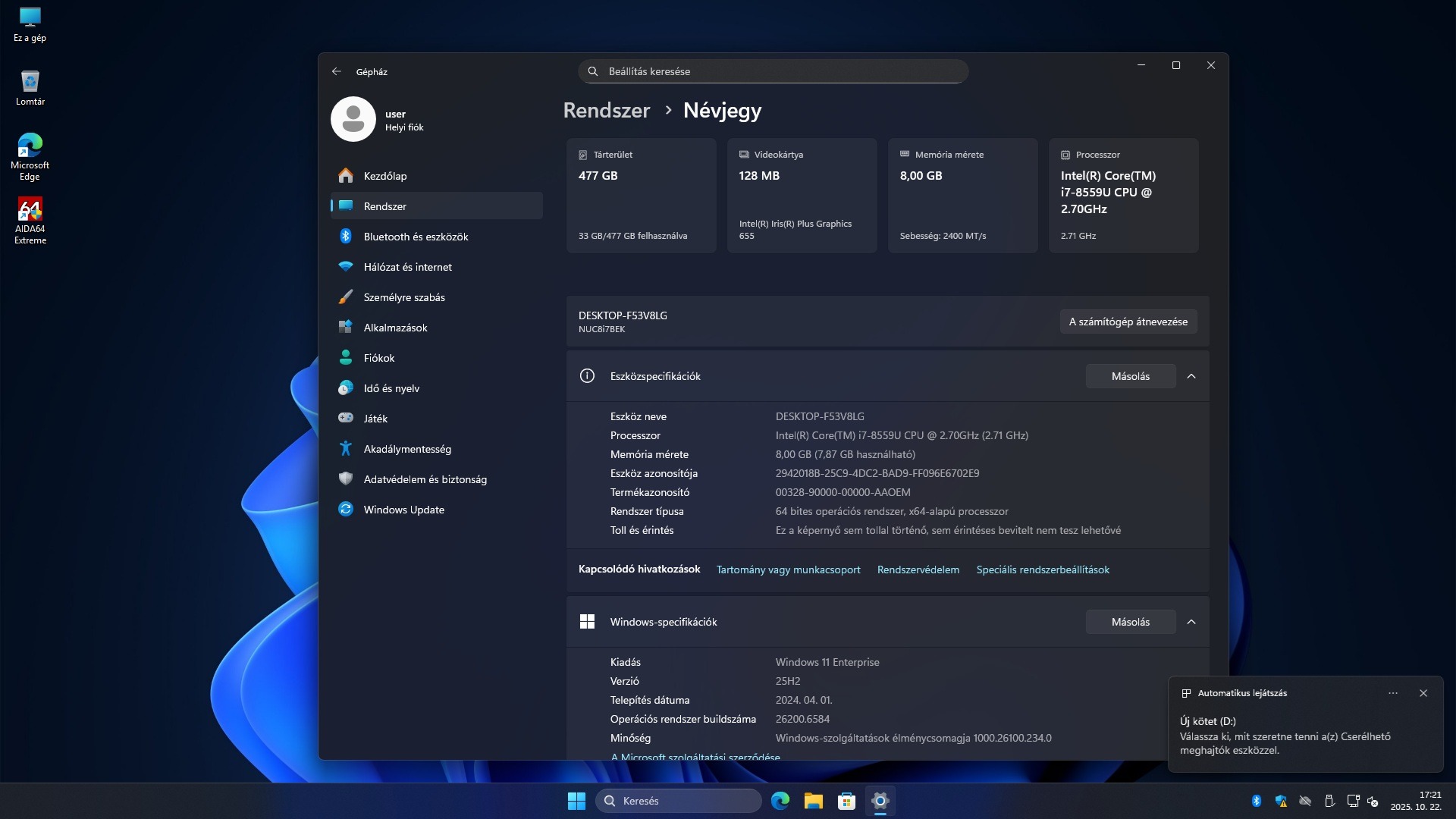This screenshot has width=1456, height=819.
Task: Open the Bluetooth és eszközök settings
Action: click(416, 237)
